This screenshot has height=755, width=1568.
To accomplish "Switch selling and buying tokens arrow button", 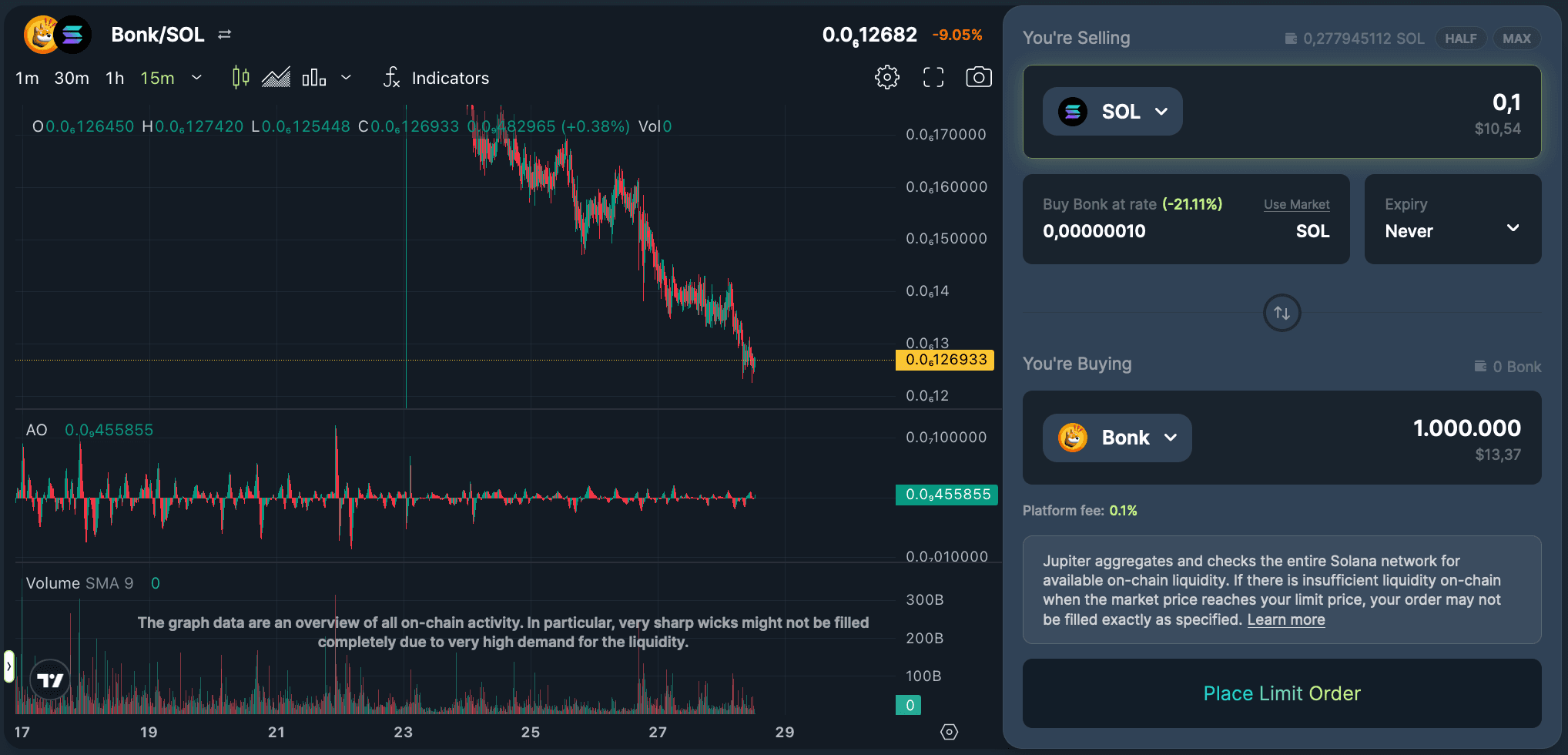I will coord(1282,313).
